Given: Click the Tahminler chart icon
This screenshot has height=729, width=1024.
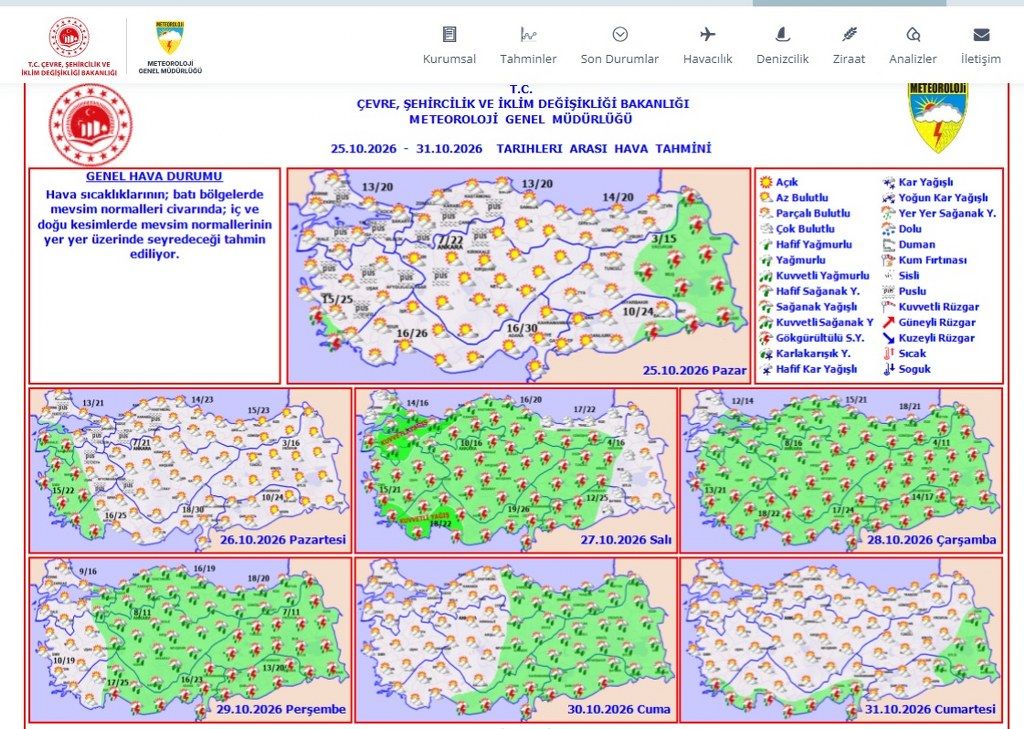Looking at the screenshot, I should [528, 34].
